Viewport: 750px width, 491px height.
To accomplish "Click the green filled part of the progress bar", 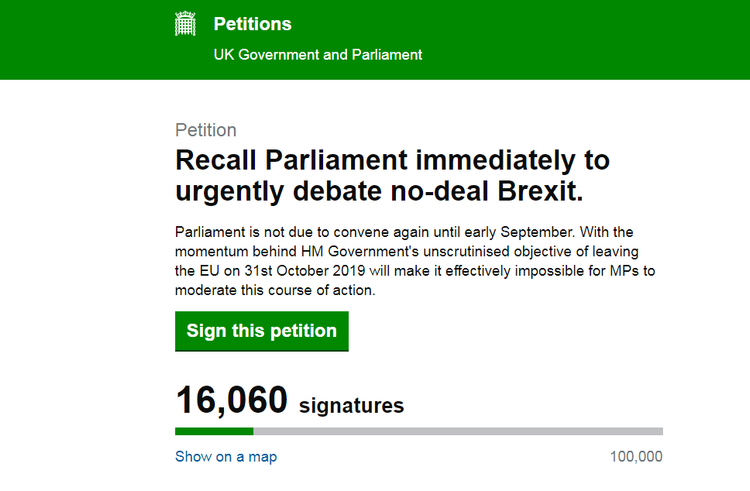I will 214,431.
